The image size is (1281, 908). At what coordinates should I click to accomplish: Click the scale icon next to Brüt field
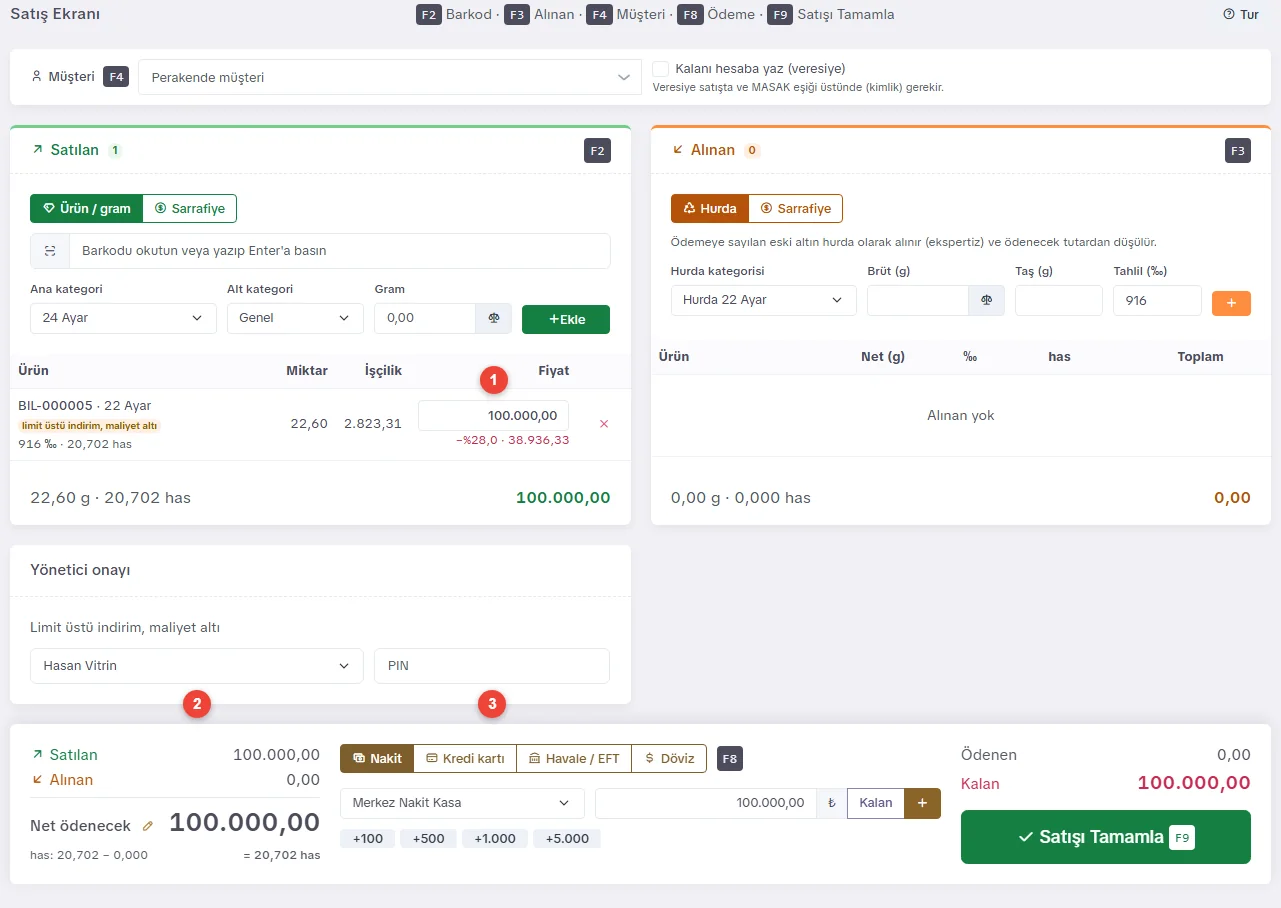[x=986, y=300]
